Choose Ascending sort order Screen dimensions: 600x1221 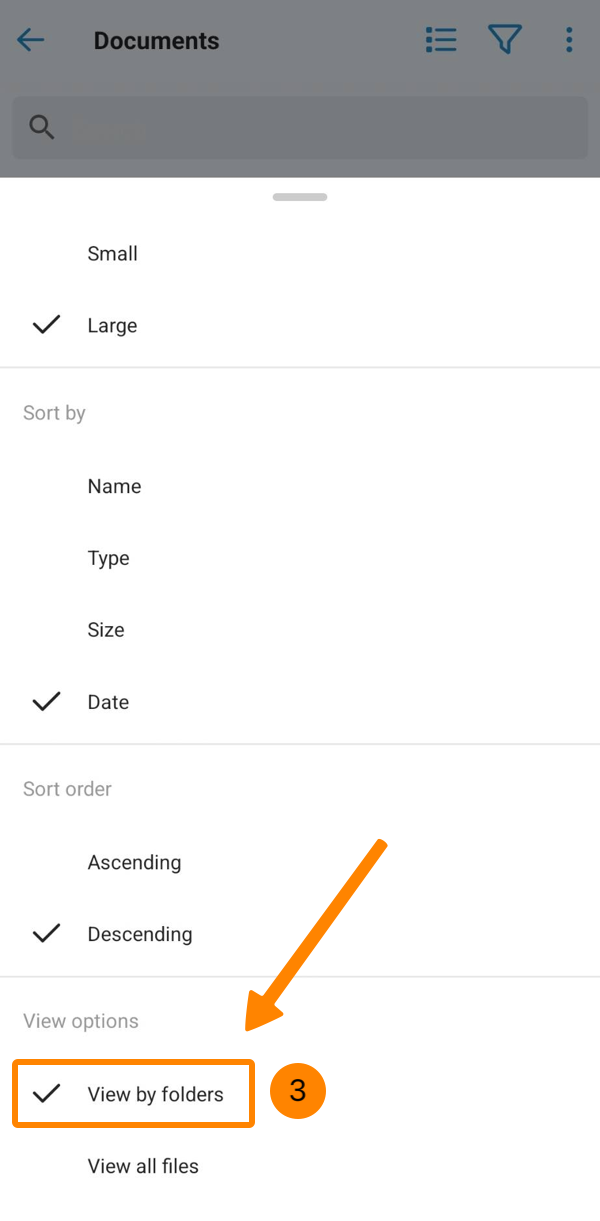click(x=134, y=862)
